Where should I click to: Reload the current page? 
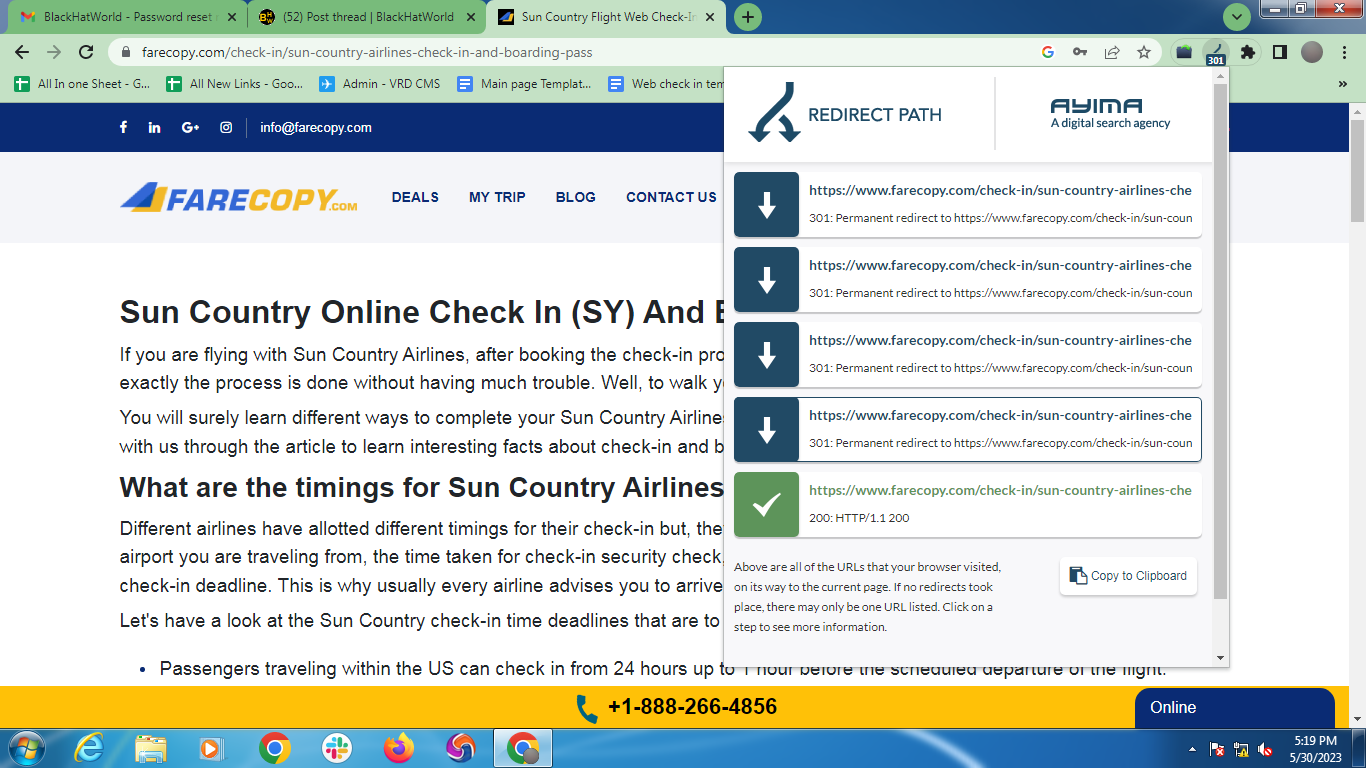86,52
